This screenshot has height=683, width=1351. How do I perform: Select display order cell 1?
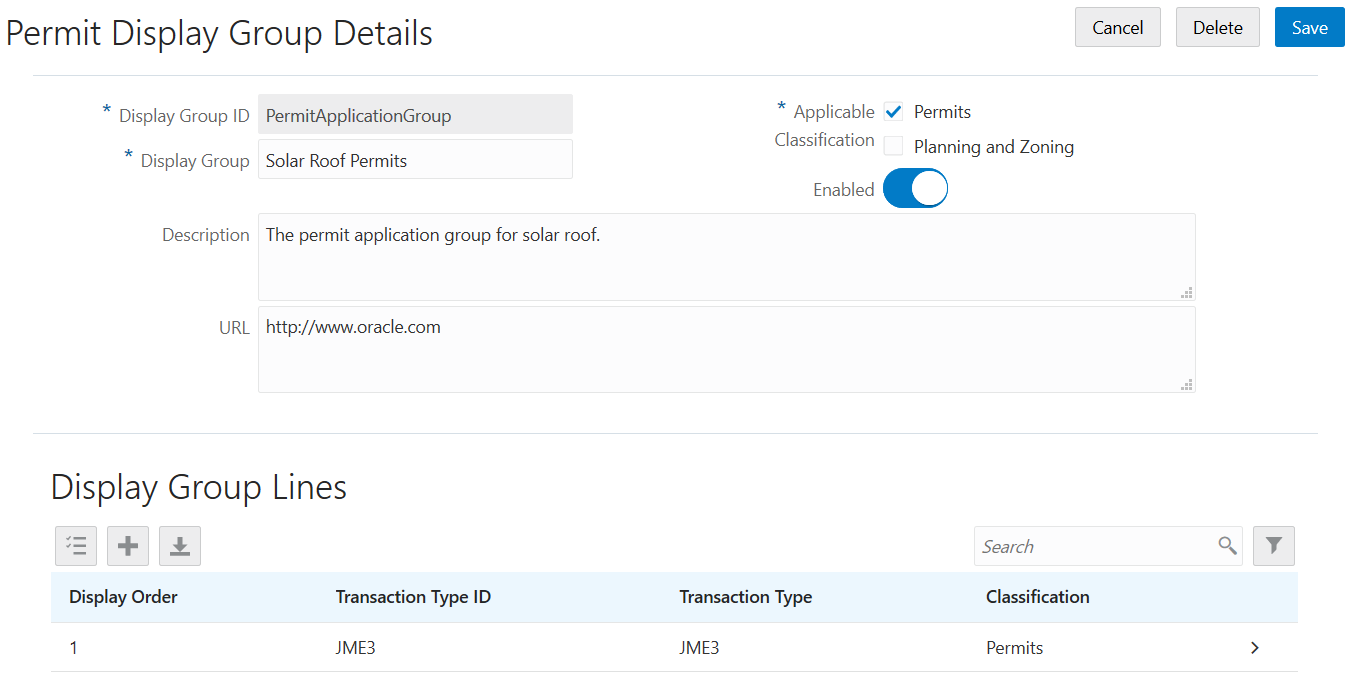[73, 648]
